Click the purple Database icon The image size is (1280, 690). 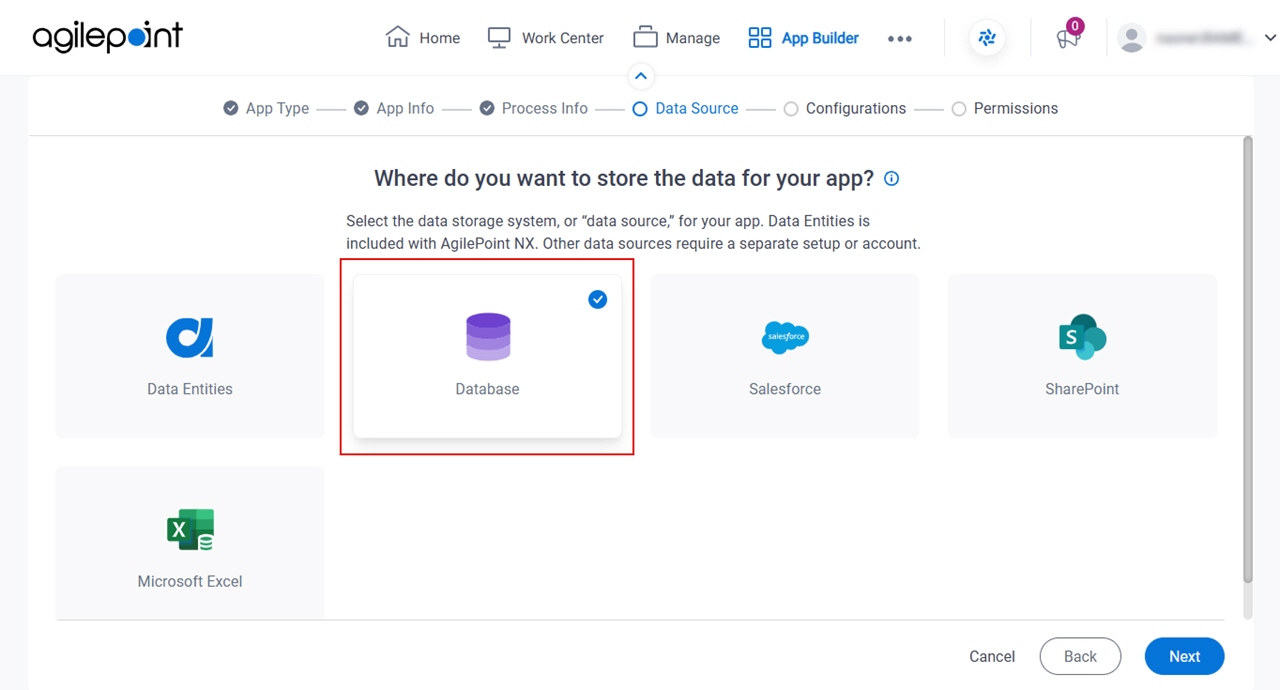488,337
